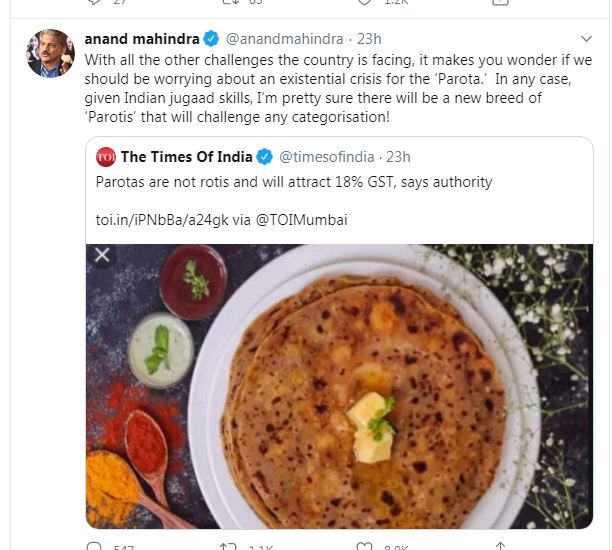Expand the tweet options chevron

pyautogui.click(x=586, y=39)
